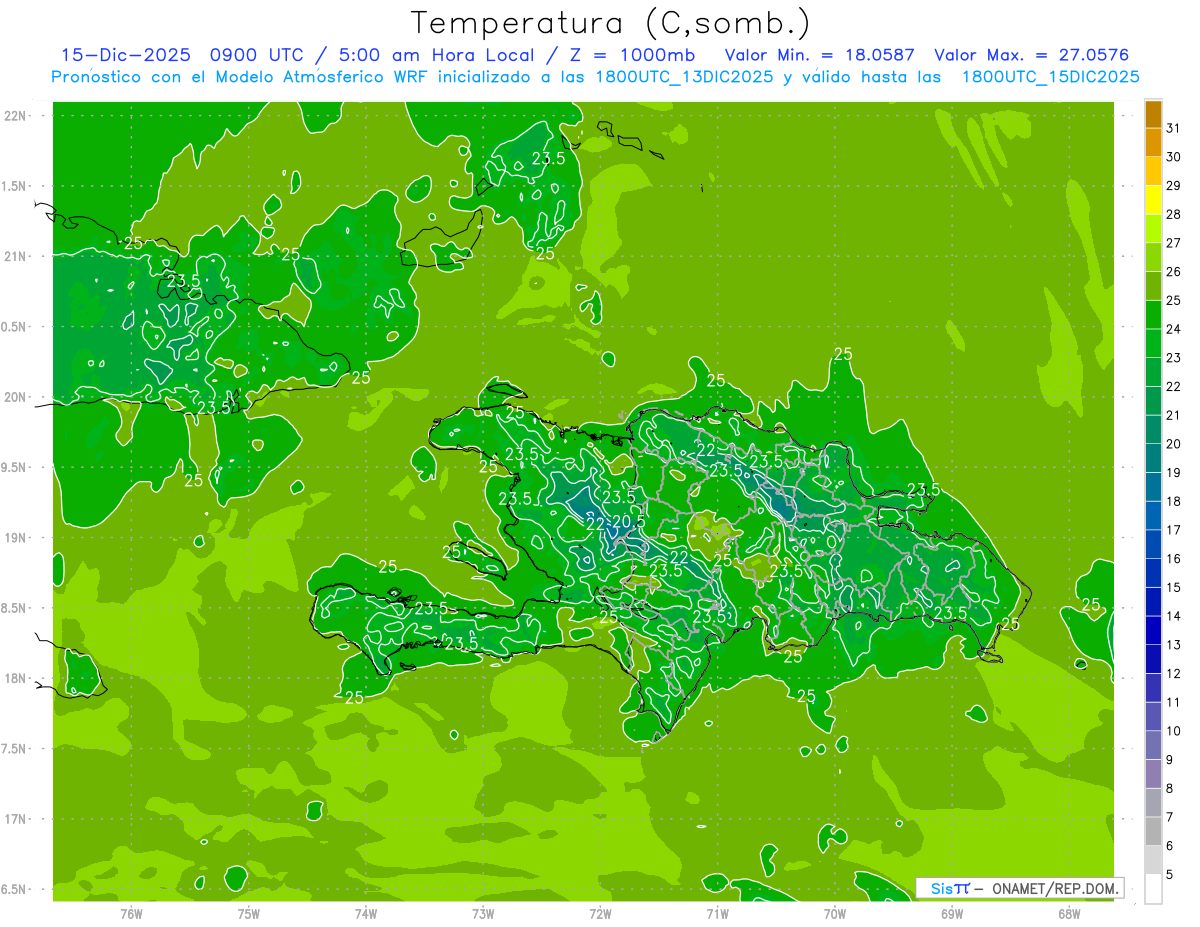Click the color legend label "13"
Viewport: 1200px width, 927px height.
point(1174,645)
